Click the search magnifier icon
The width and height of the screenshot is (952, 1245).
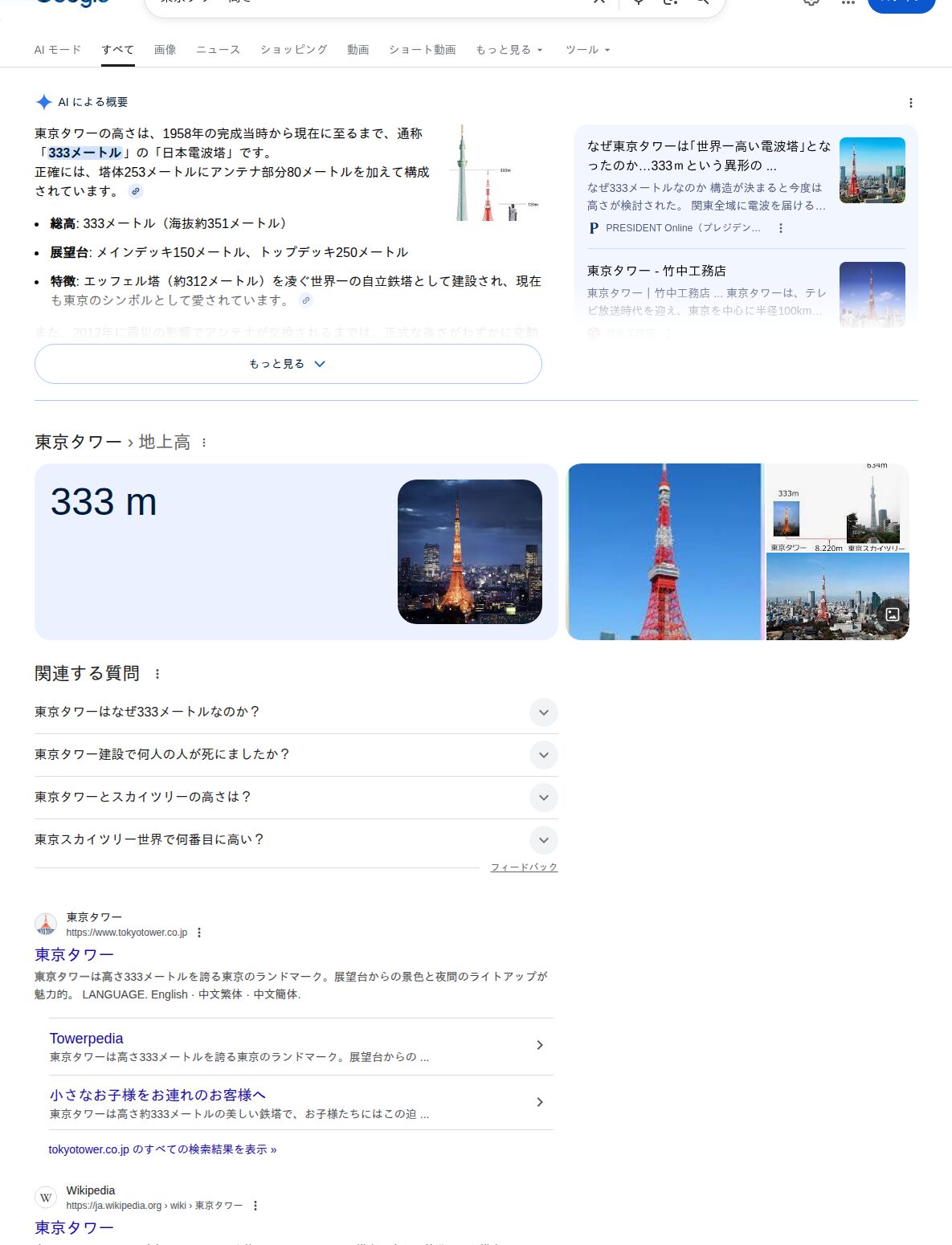[701, 2]
